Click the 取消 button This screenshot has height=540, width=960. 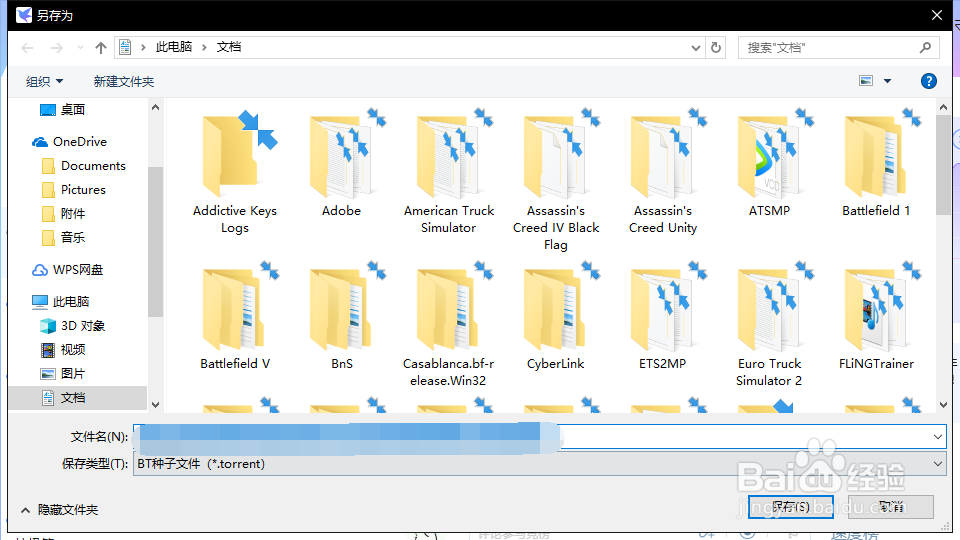pos(891,506)
